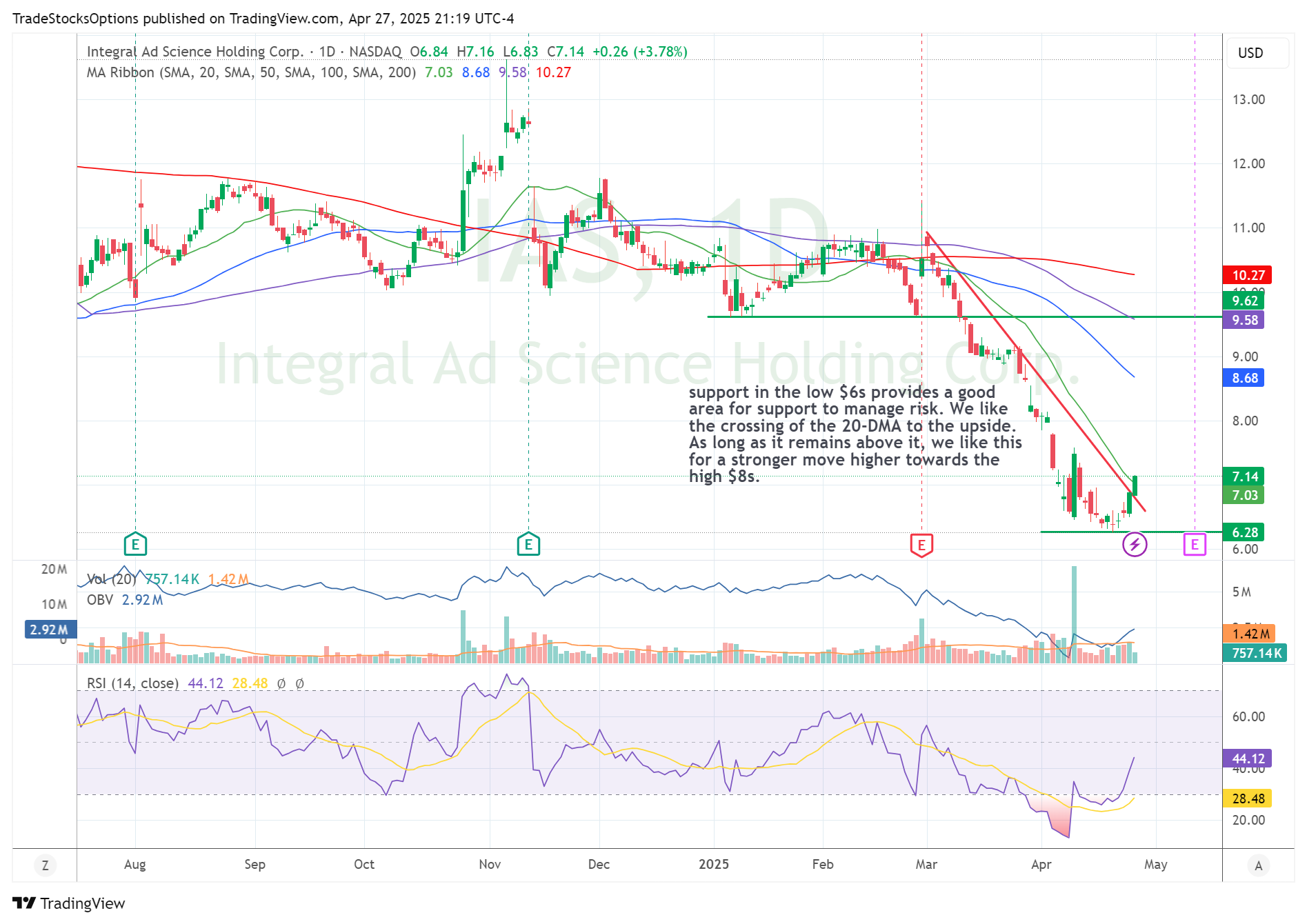The height and width of the screenshot is (924, 1307).
Task: Click the SMA 200 value 10.27 in legend
Action: [x=553, y=72]
